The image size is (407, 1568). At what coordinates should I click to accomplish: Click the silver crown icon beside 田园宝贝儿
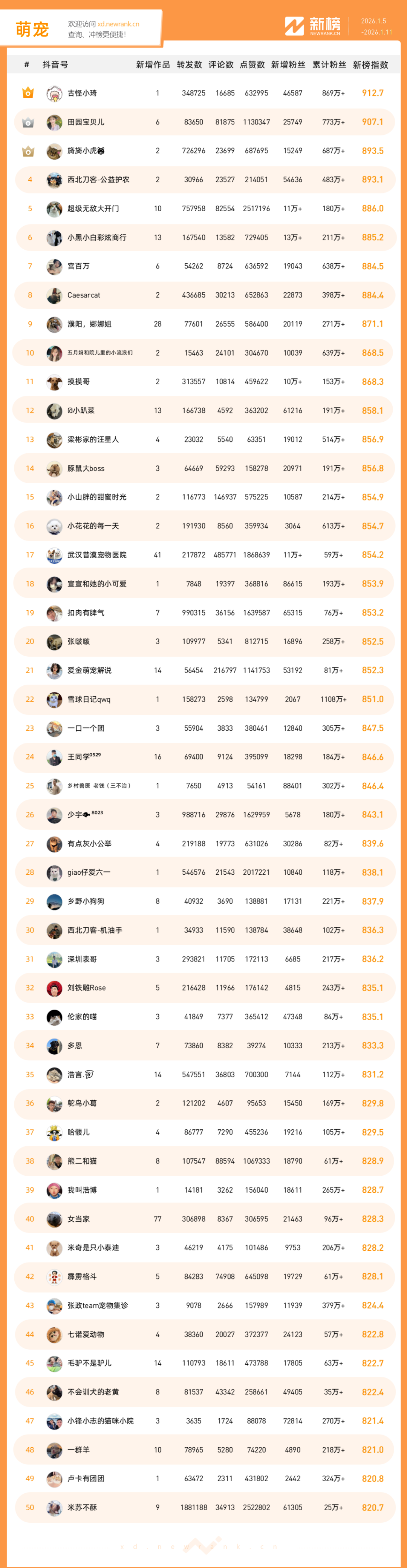tap(28, 122)
